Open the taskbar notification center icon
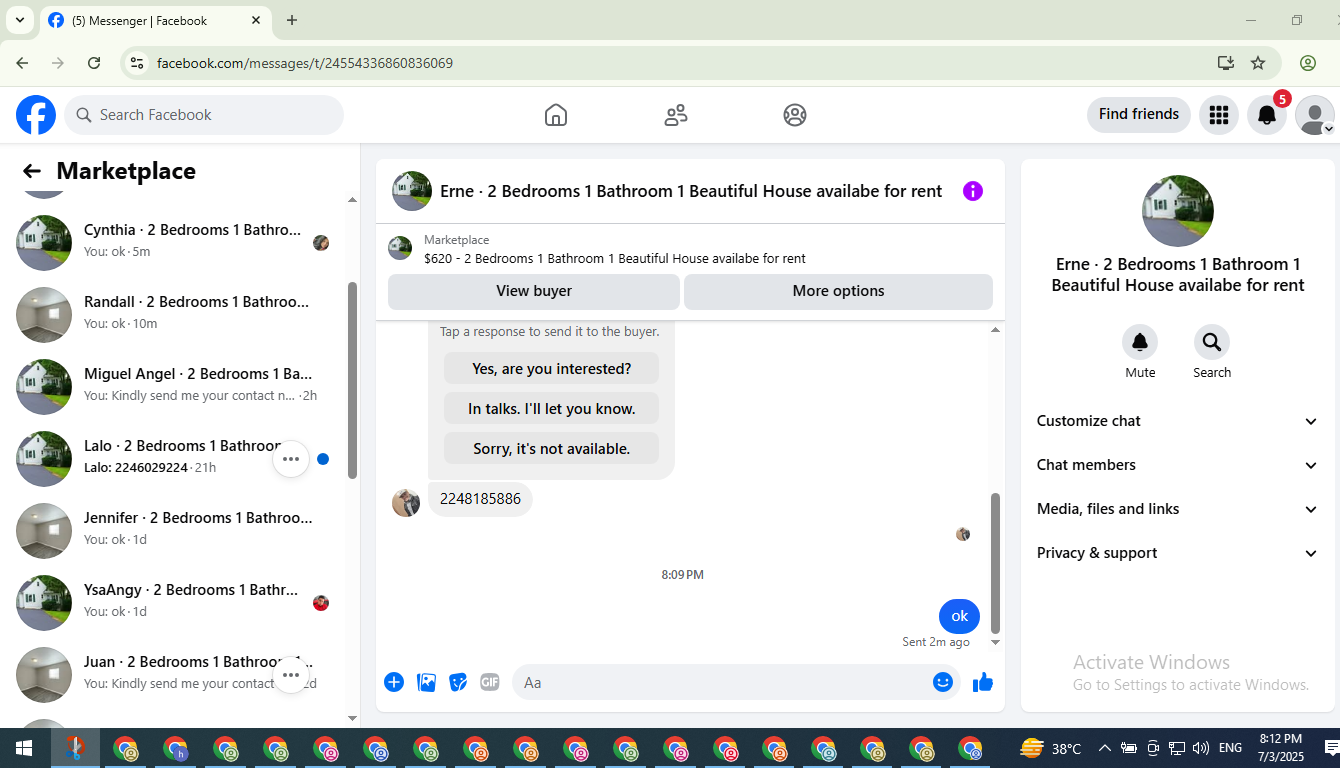1340x768 pixels. pos(1331,748)
